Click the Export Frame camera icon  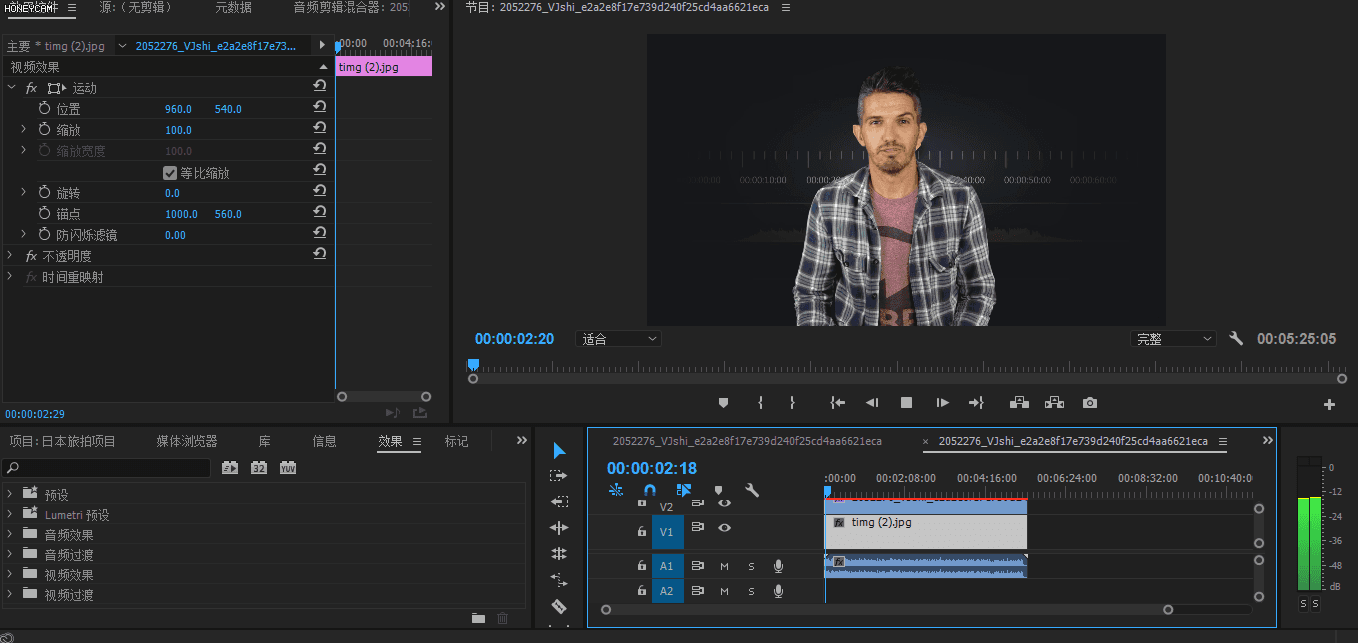click(x=1090, y=403)
